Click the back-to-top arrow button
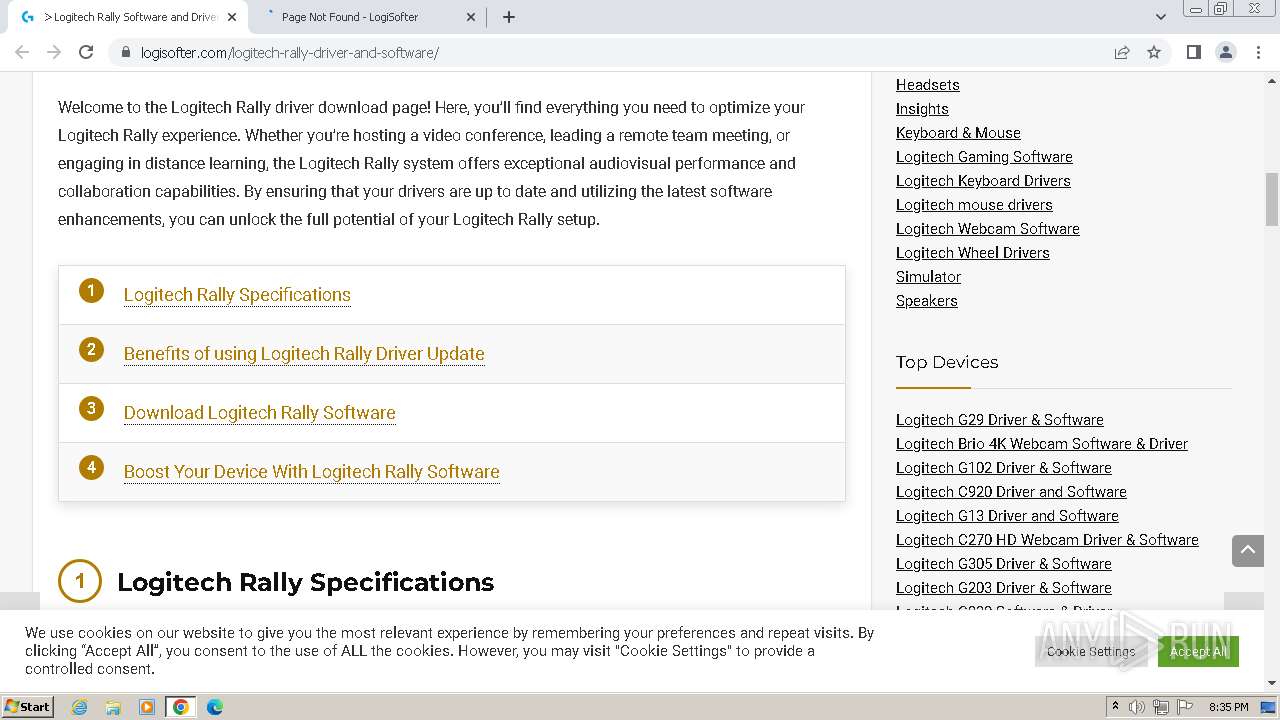 (1248, 550)
